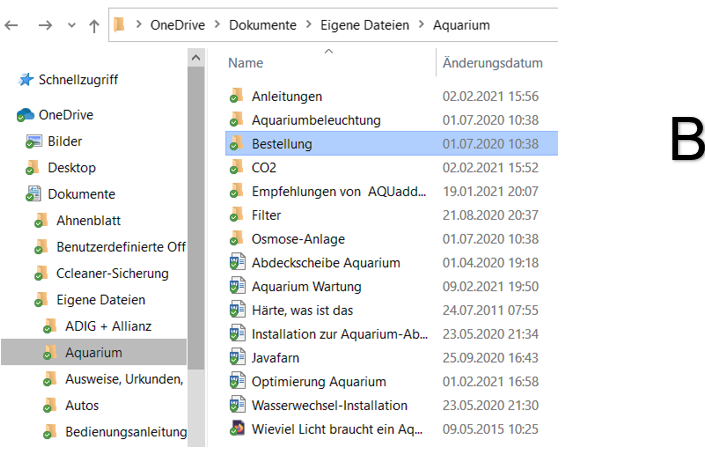Click the forward navigation arrow
This screenshot has width=705, height=451.
[x=45, y=25]
